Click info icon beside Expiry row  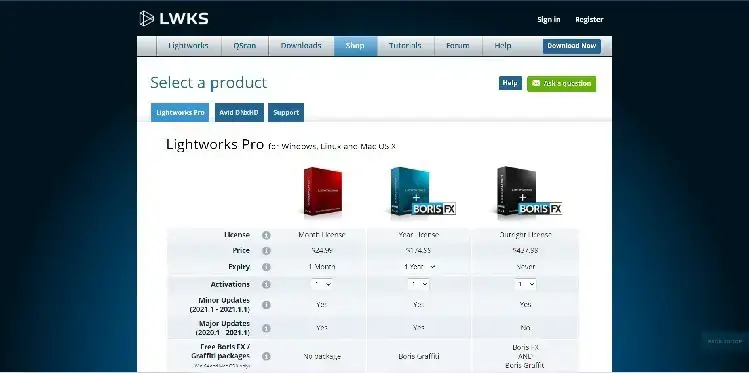point(267,267)
